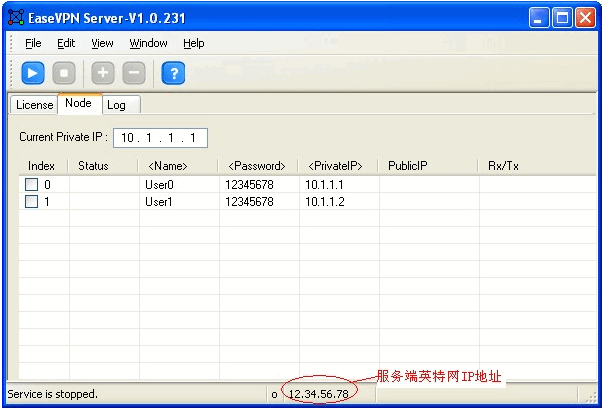Select the User1 name cell
This screenshot has height=409, width=602.
coord(159,202)
